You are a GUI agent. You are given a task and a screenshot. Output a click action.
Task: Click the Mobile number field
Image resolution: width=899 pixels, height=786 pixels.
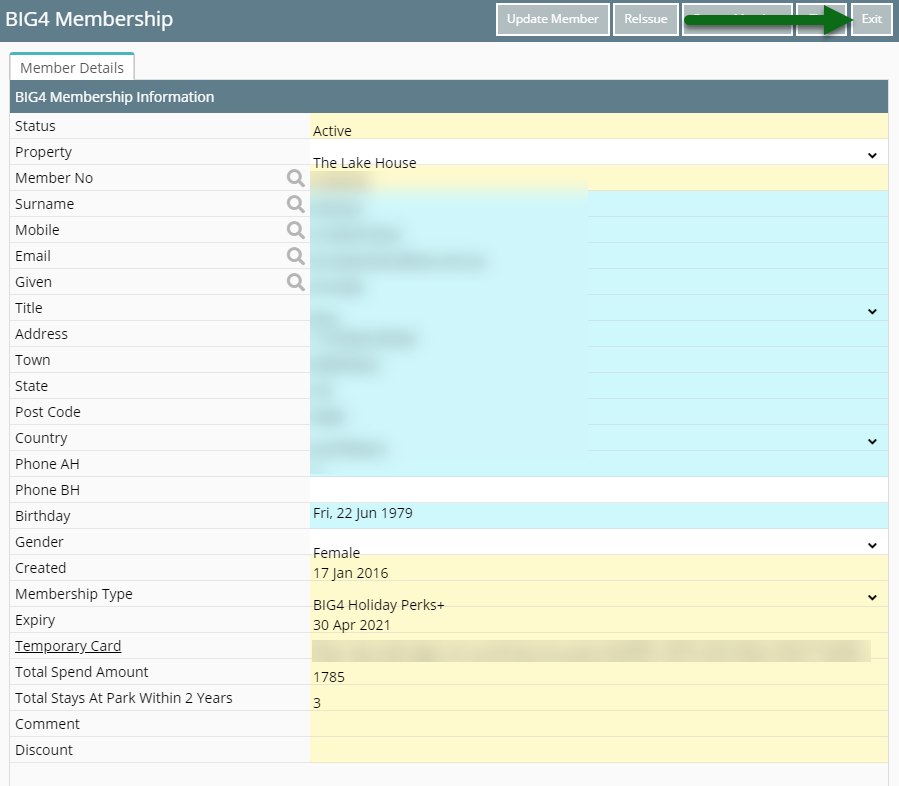pyautogui.click(x=599, y=230)
